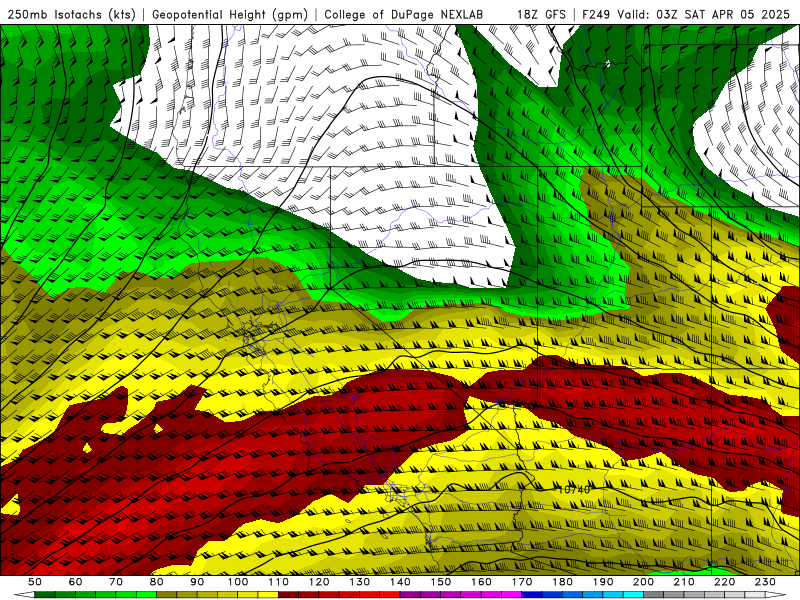Click the "190" value on the color scale

603,582
